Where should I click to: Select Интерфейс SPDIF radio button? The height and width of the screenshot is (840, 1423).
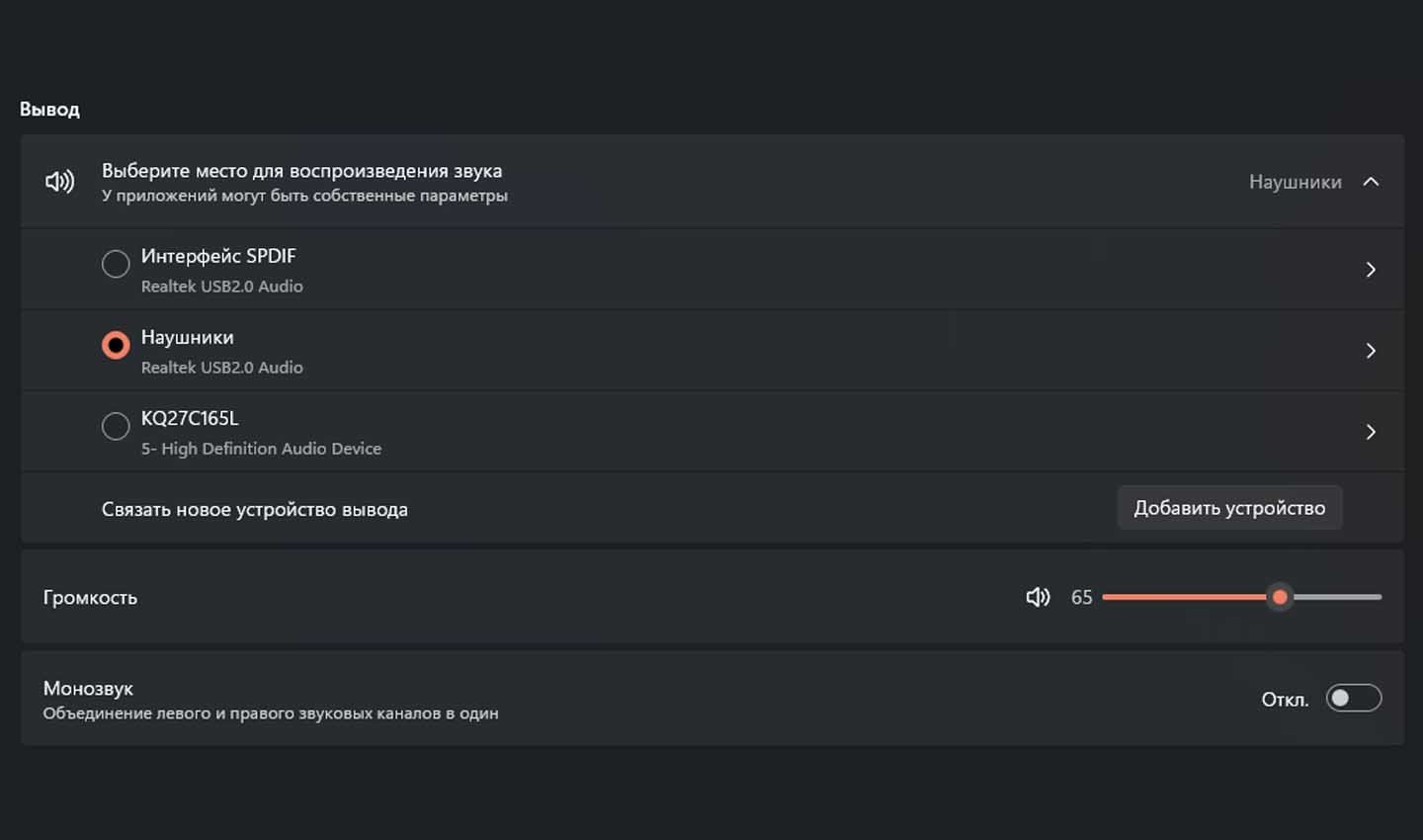(116, 264)
